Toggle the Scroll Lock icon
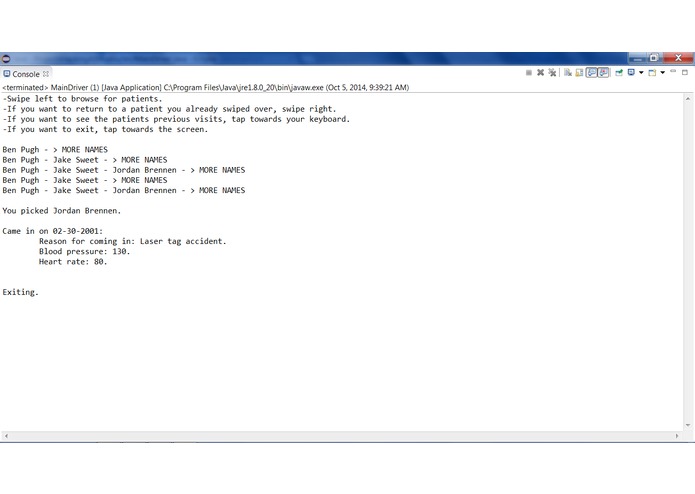The image size is (695, 494). point(579,73)
